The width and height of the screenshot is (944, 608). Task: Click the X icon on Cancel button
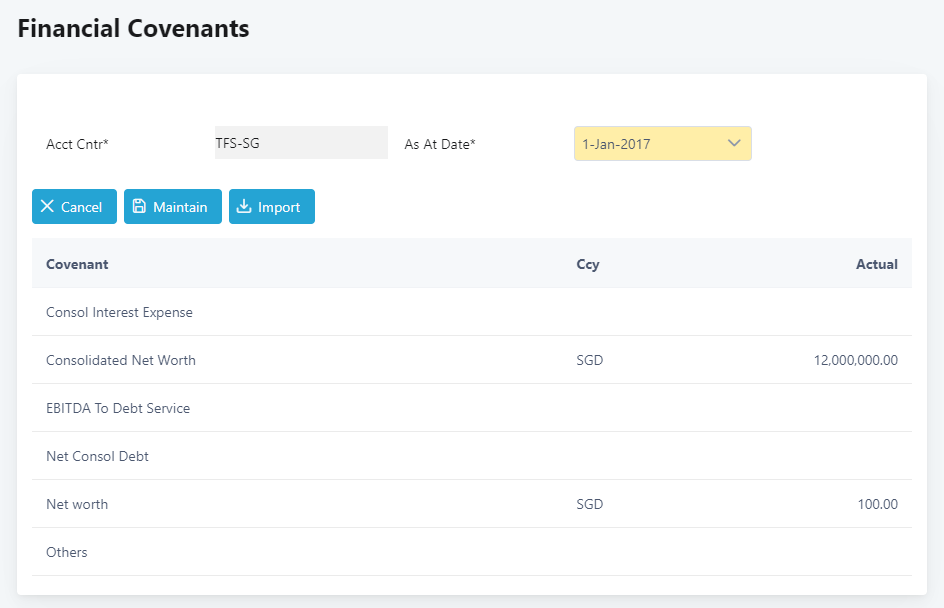point(47,207)
